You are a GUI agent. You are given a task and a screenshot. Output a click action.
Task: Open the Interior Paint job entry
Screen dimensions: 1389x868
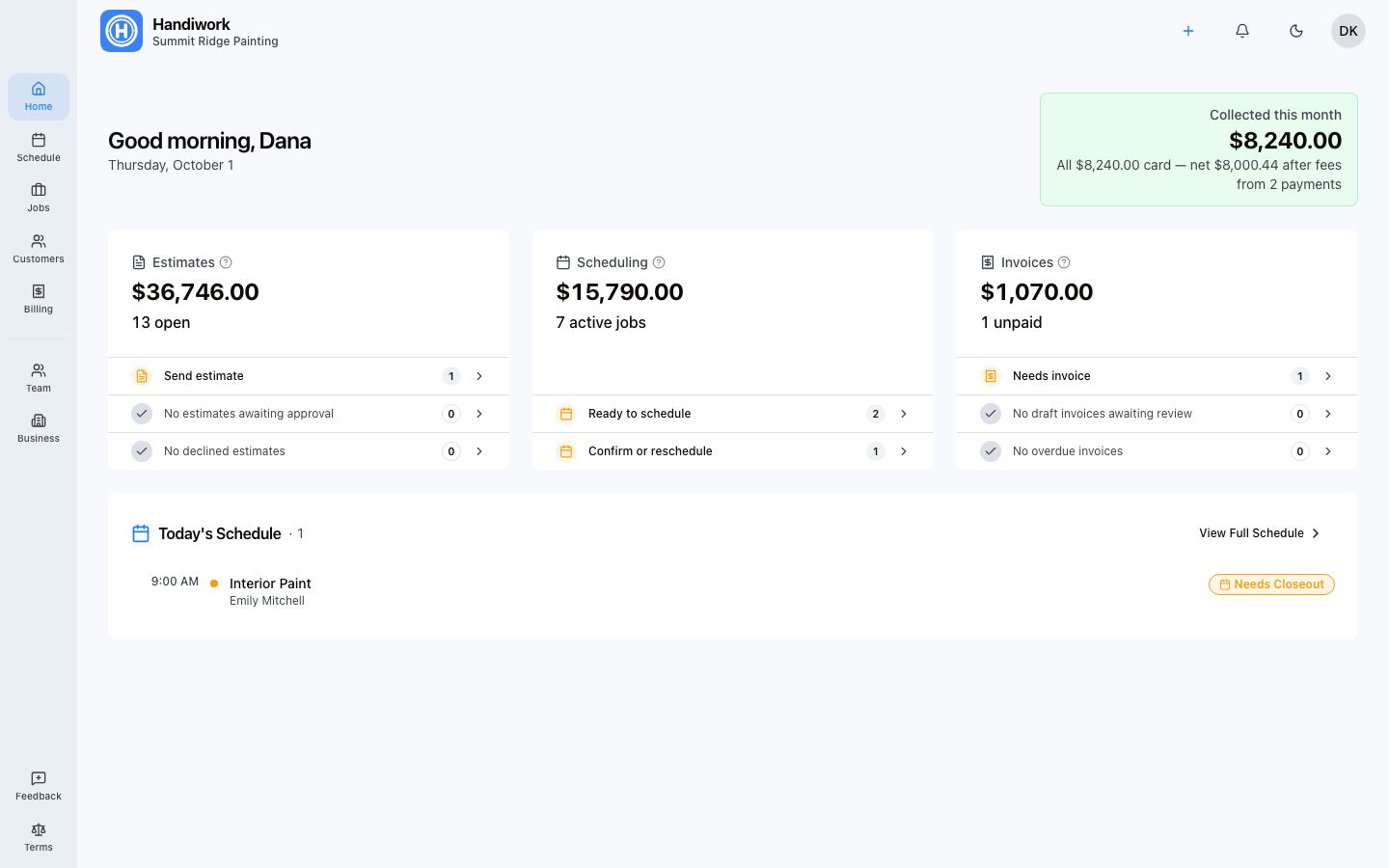[x=733, y=591]
